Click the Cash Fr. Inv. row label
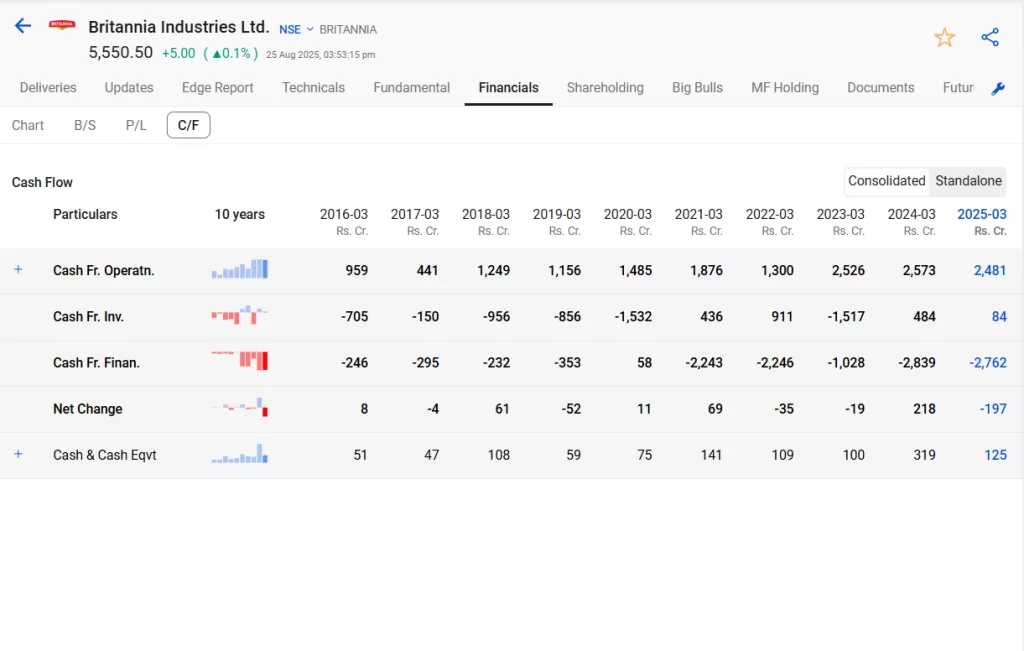Screen dimensions: 1024x651 click(x=88, y=317)
